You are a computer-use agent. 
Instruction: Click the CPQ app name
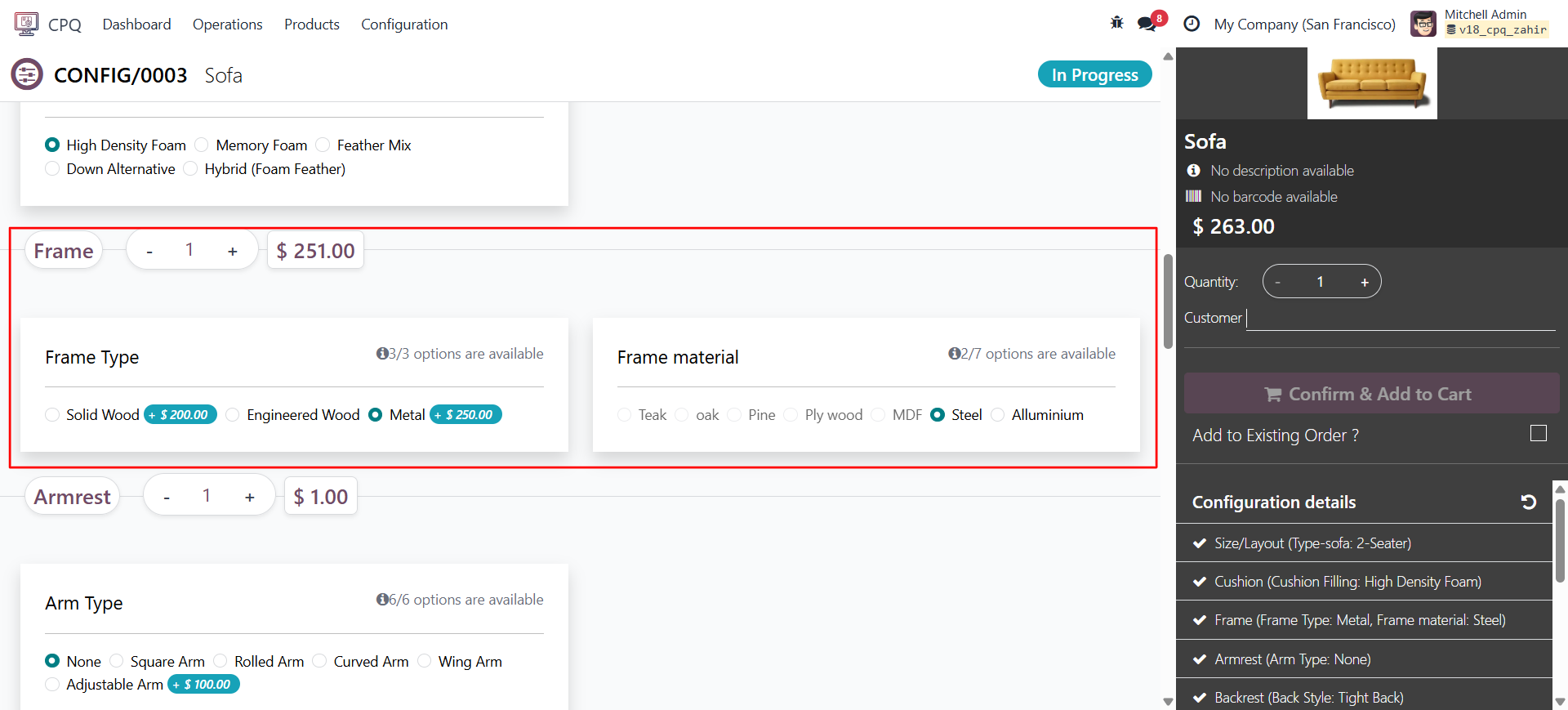65,25
